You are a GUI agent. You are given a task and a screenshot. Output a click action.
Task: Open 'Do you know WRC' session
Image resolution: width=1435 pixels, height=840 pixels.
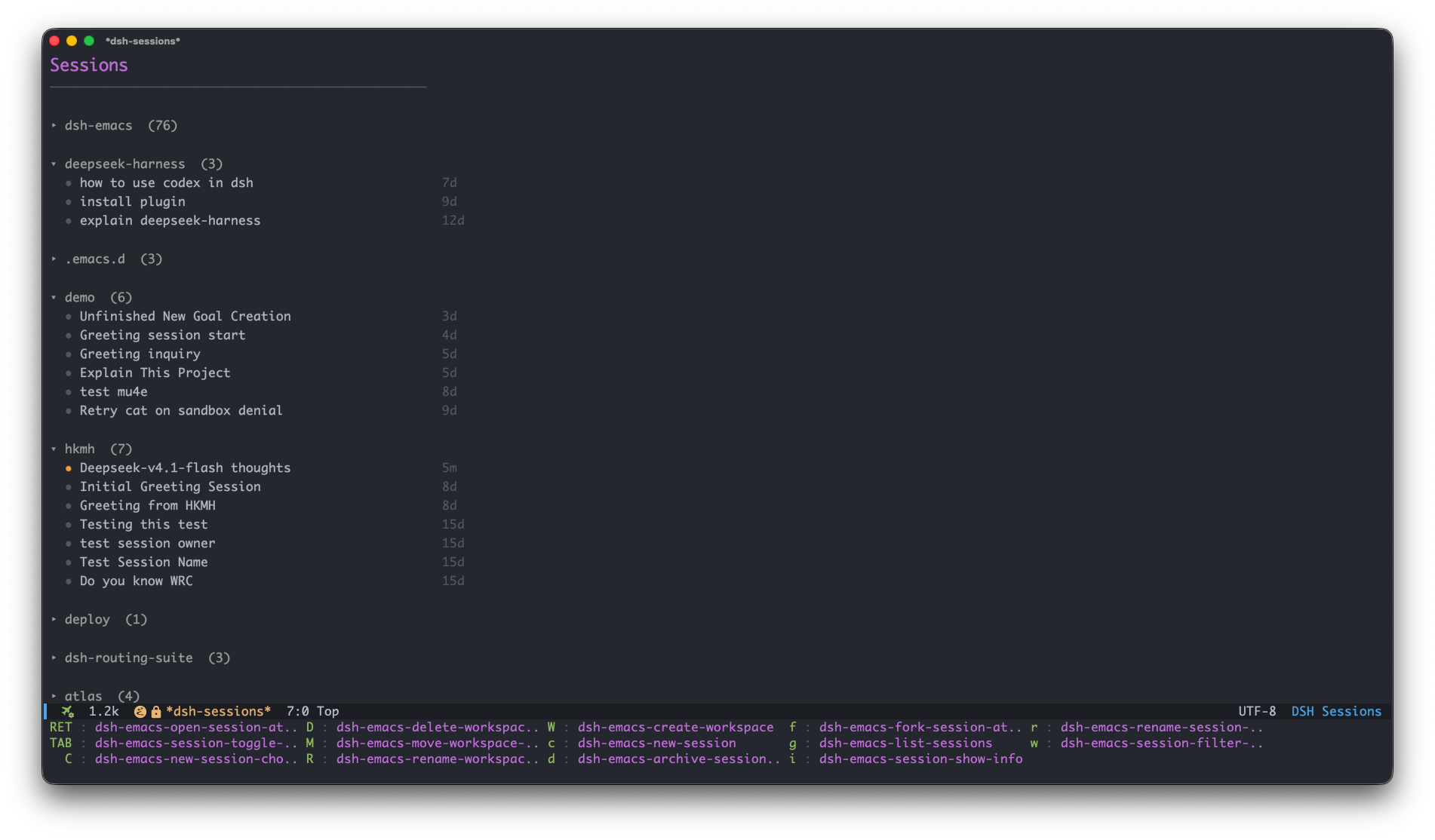coord(136,581)
